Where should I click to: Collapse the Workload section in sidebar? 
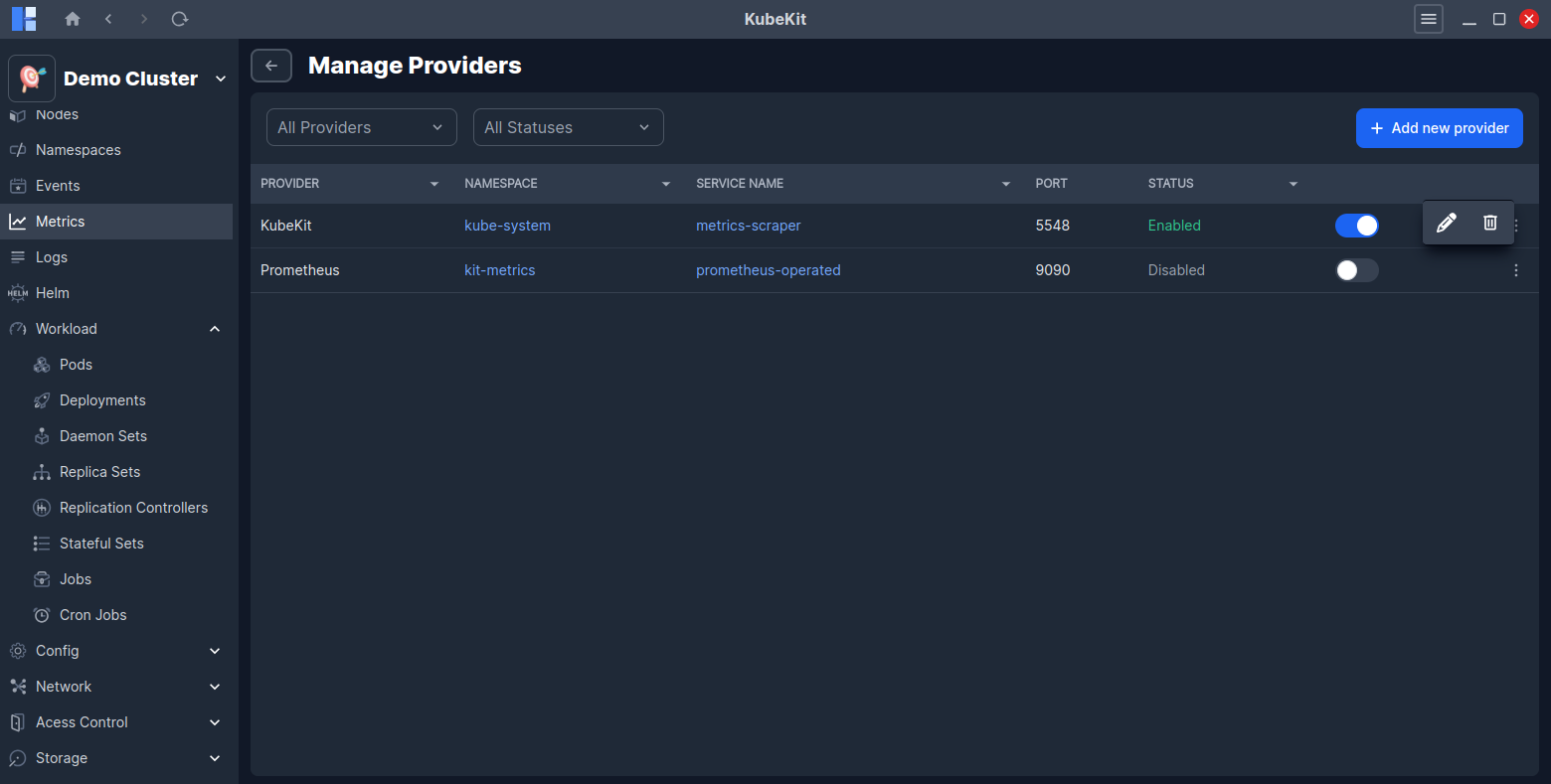(214, 328)
